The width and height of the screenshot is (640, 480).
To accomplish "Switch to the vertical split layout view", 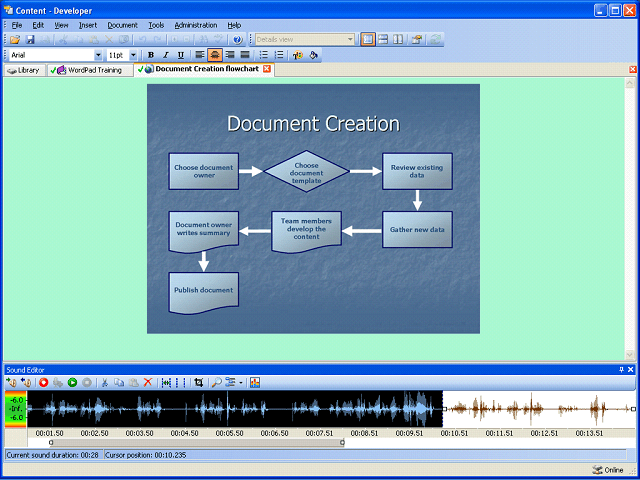I will [x=398, y=40].
